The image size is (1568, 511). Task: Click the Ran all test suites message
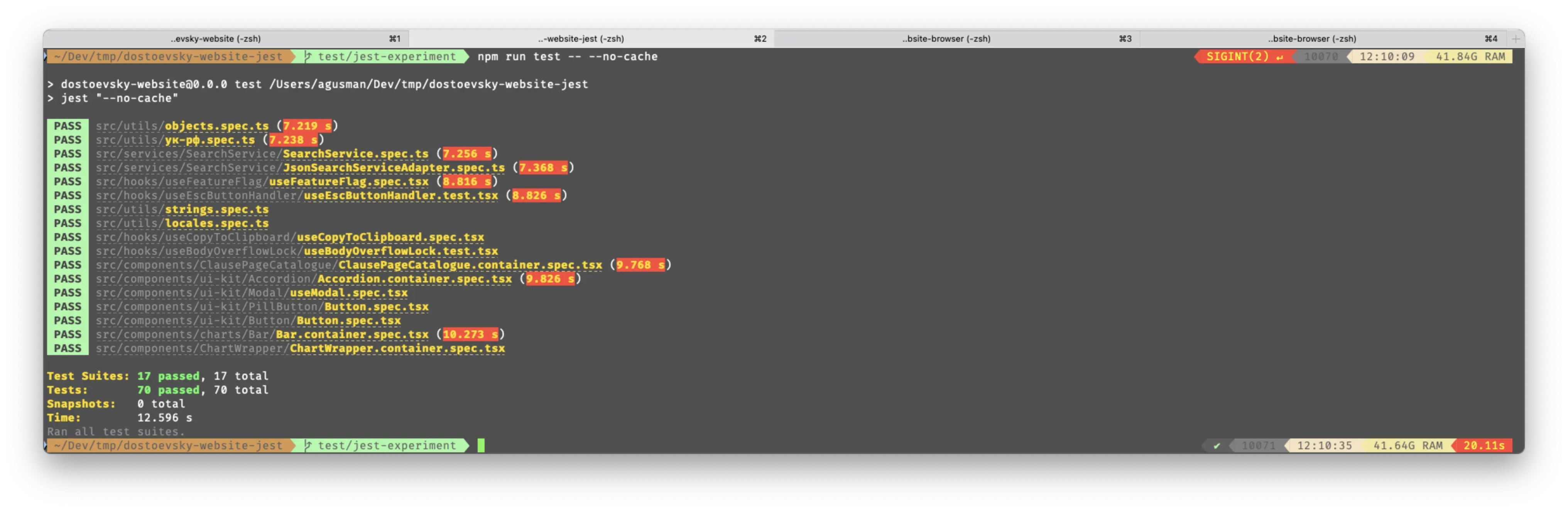point(116,432)
